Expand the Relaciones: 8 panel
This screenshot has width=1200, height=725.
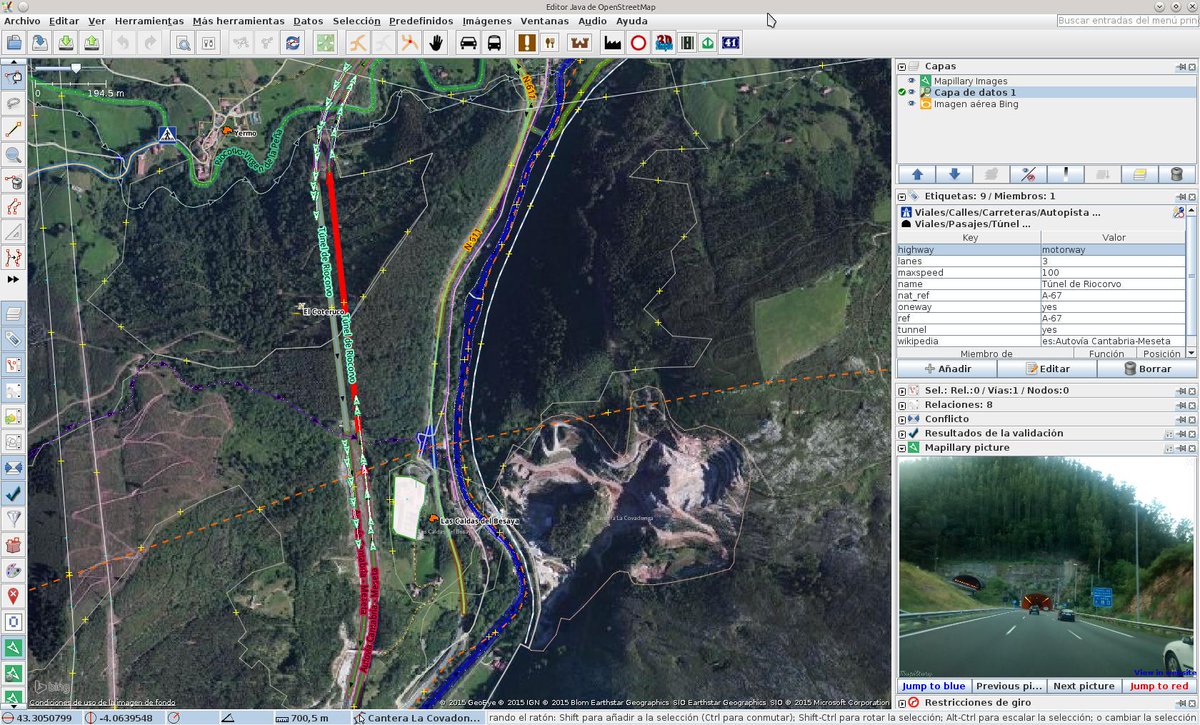(x=902, y=405)
